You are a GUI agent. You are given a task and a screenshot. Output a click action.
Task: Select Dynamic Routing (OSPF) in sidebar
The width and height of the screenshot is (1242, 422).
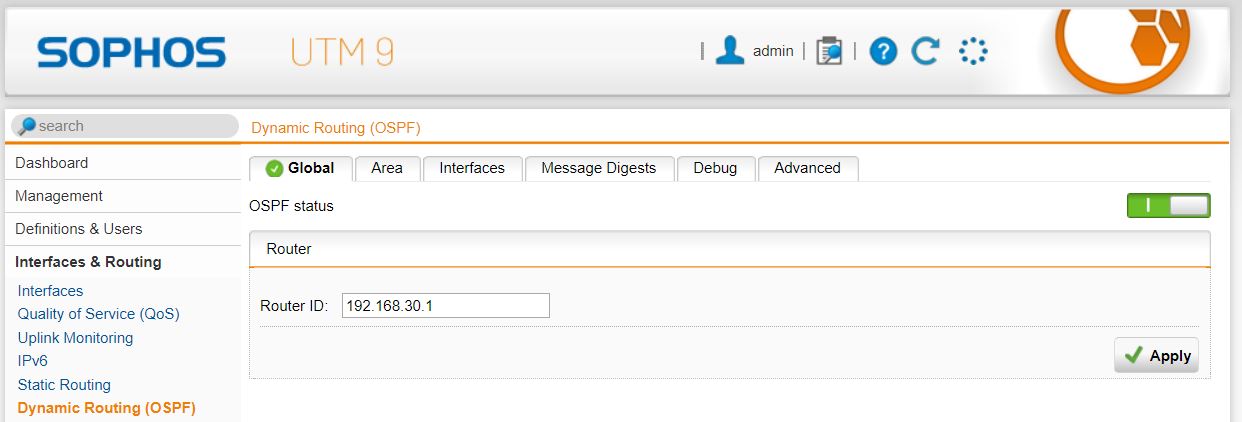(107, 408)
